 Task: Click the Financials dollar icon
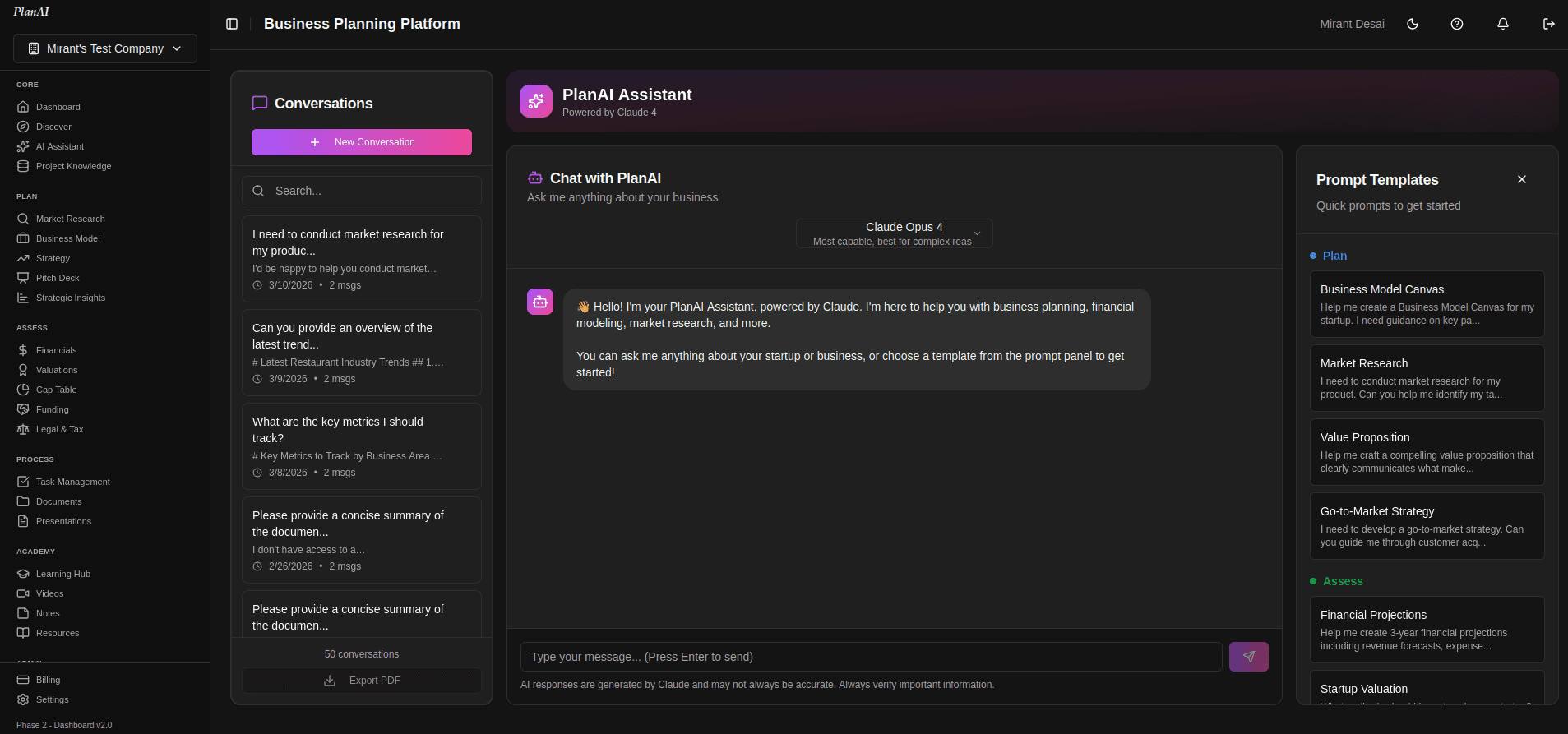coord(23,350)
